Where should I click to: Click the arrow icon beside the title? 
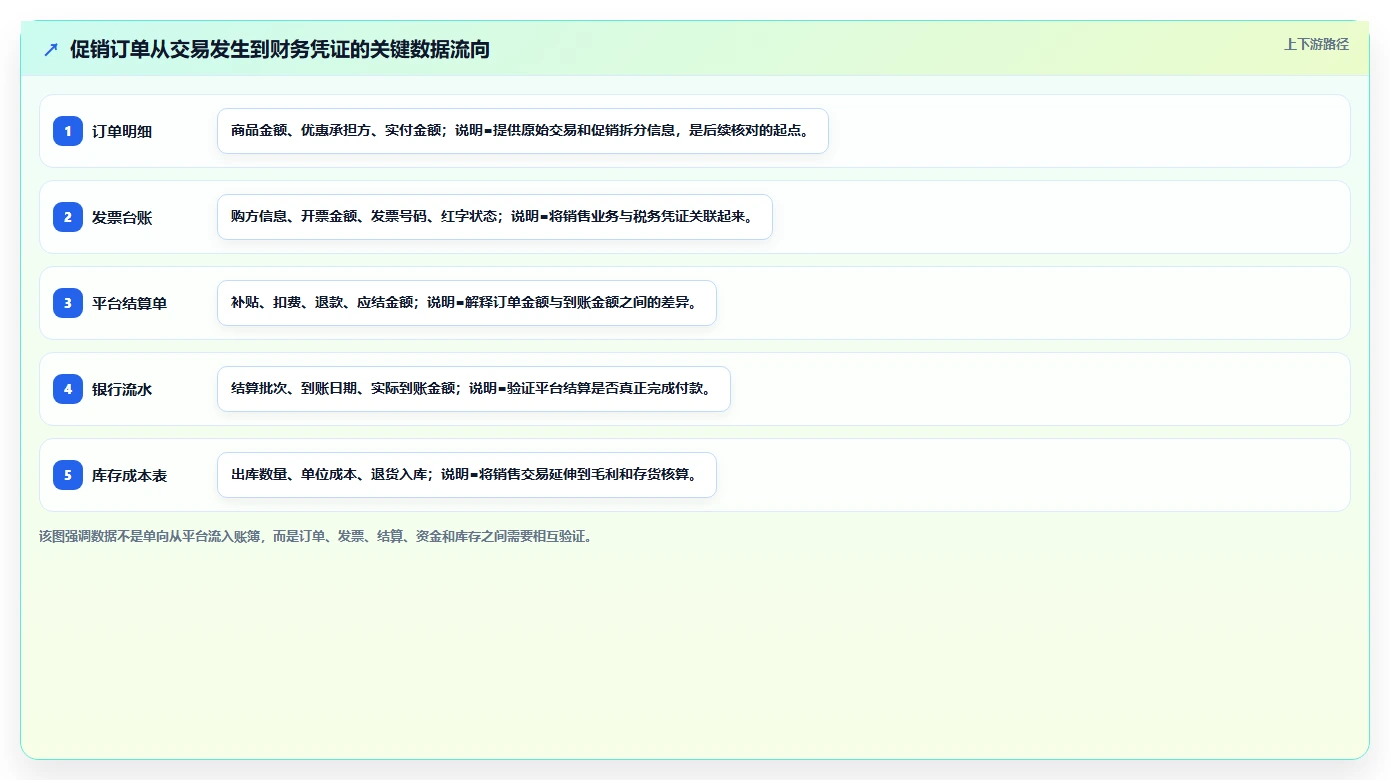pos(51,49)
